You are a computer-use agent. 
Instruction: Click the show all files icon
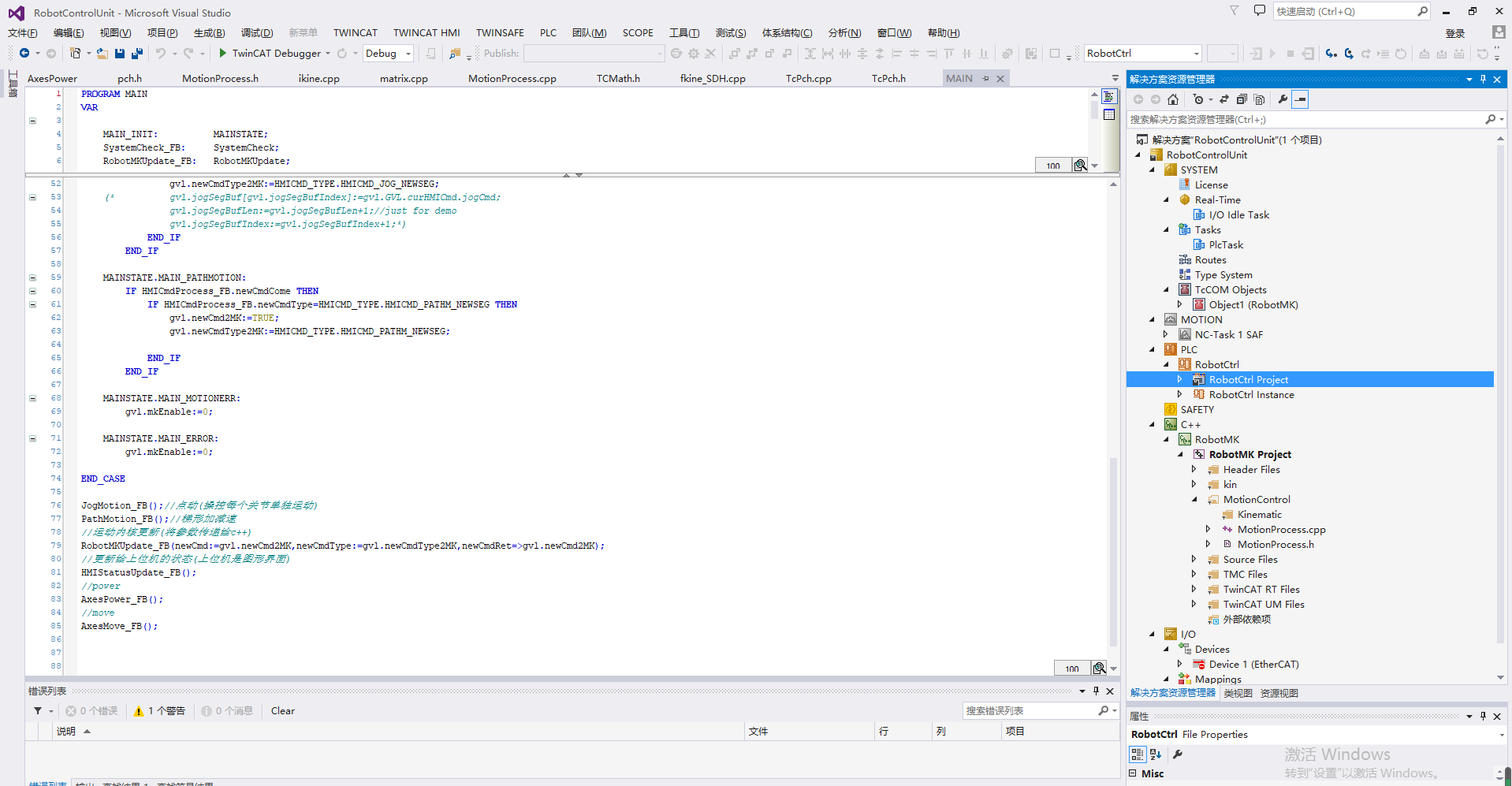coord(1259,99)
